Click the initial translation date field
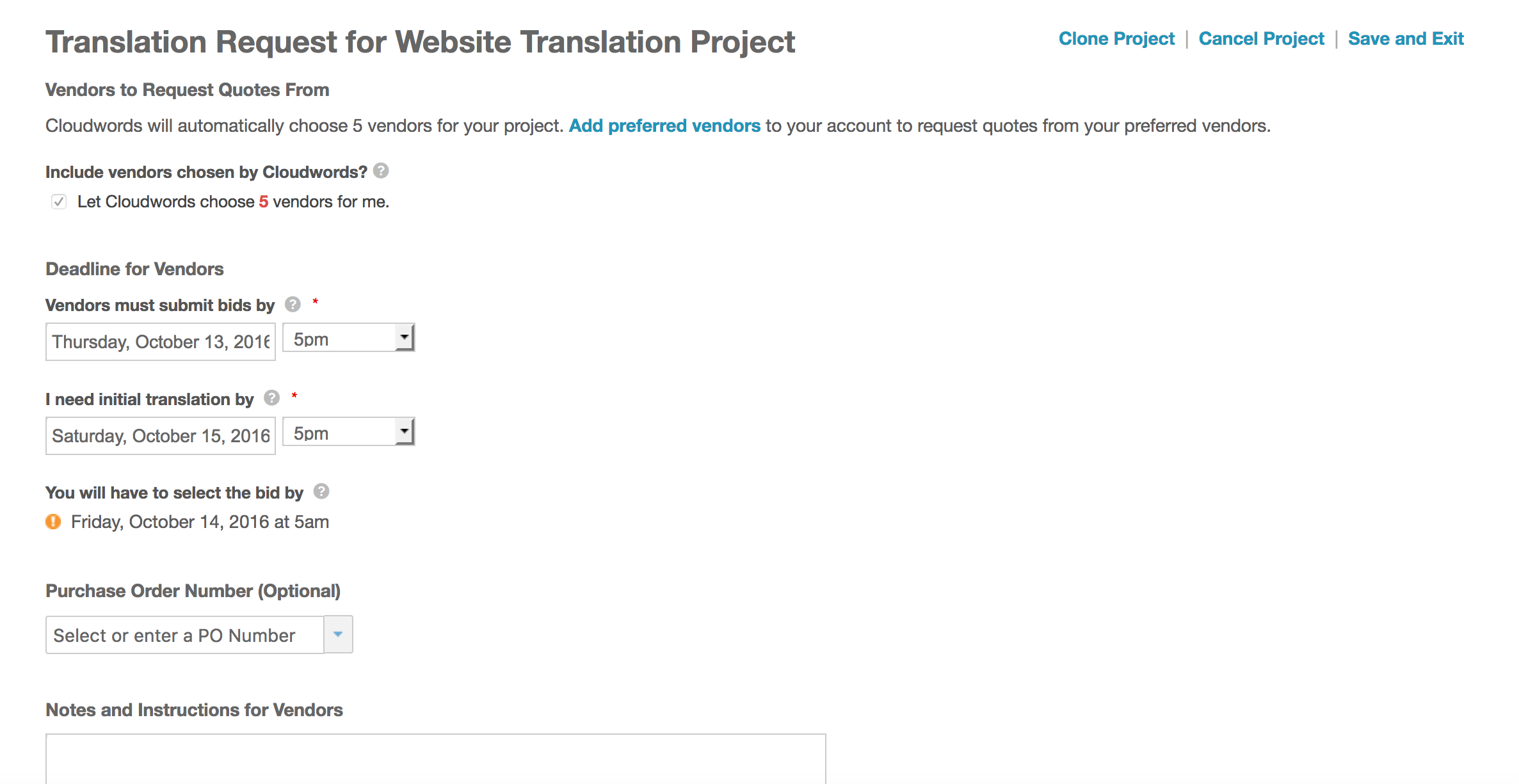The image size is (1519, 784). click(160, 436)
